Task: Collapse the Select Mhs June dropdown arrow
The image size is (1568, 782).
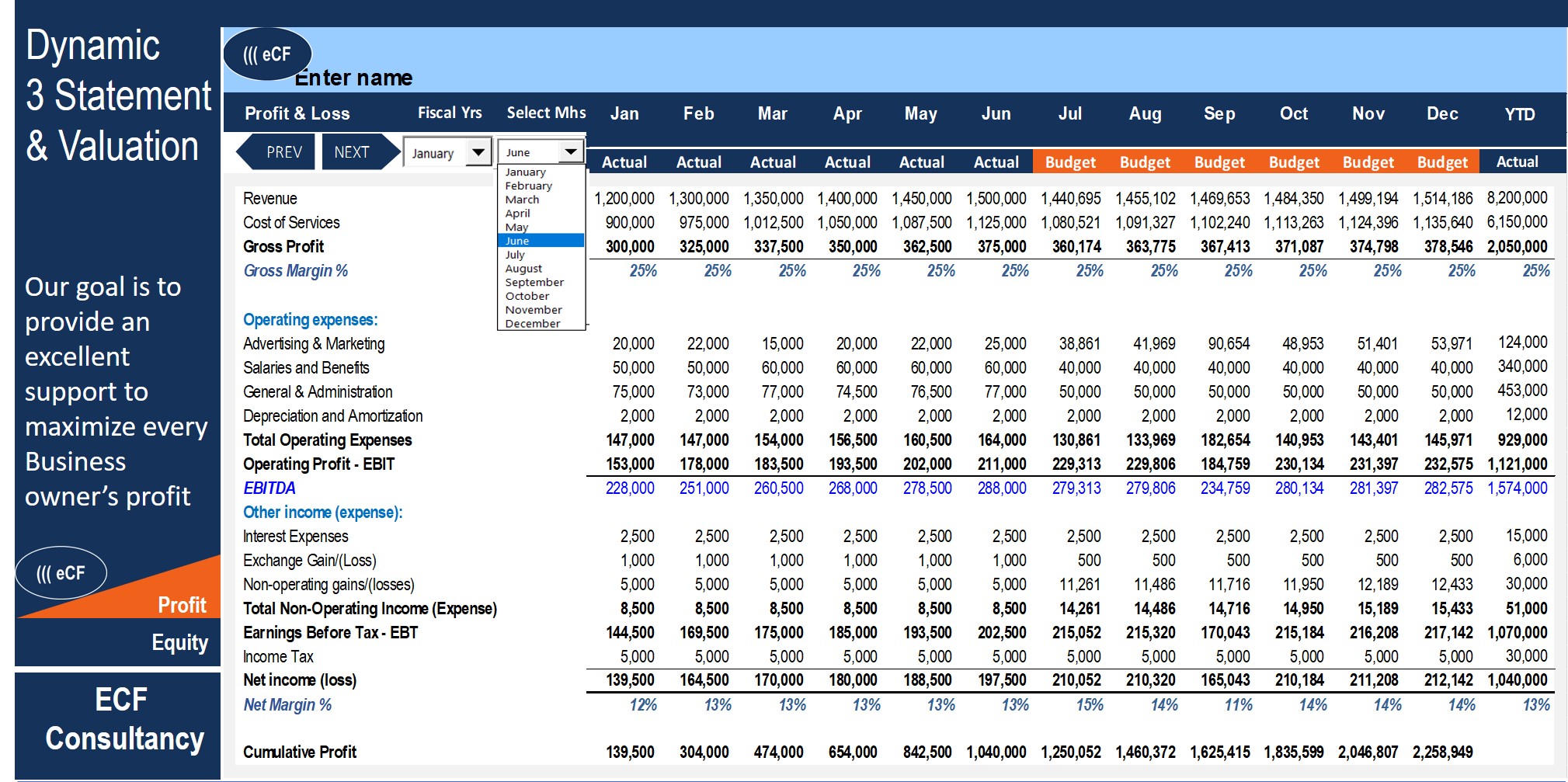Action: point(572,151)
